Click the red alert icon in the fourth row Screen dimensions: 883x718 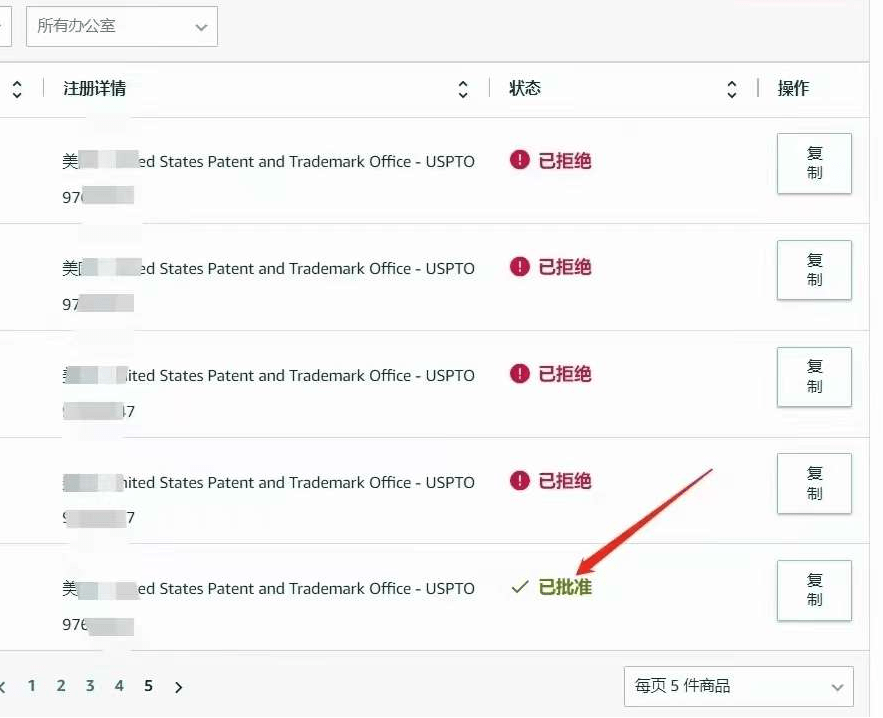click(520, 480)
